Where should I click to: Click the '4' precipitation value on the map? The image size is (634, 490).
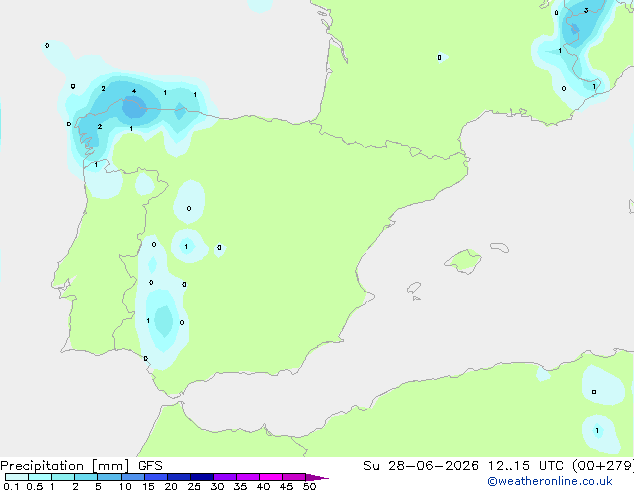134,91
